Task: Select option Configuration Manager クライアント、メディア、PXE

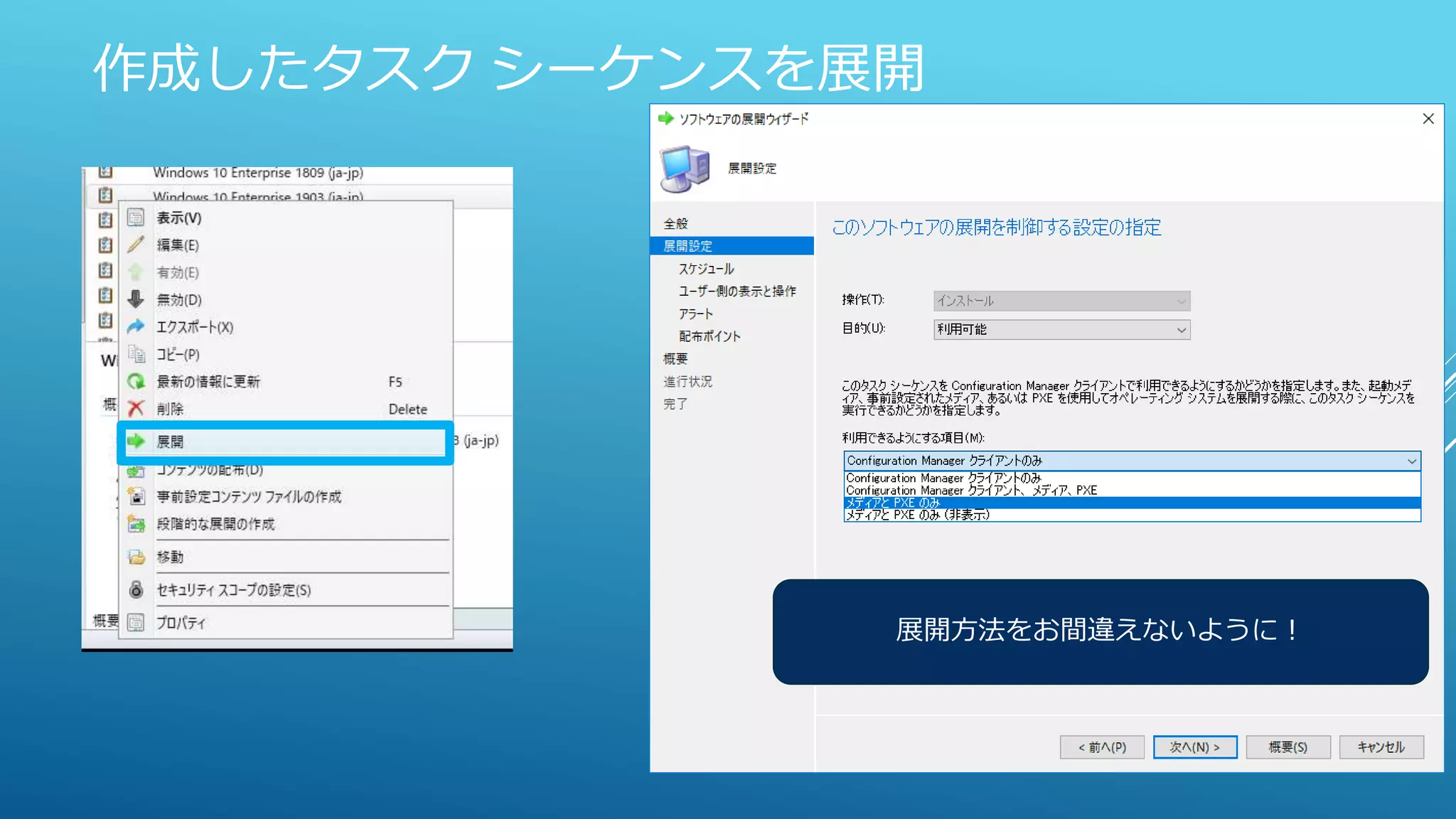Action: click(1132, 491)
